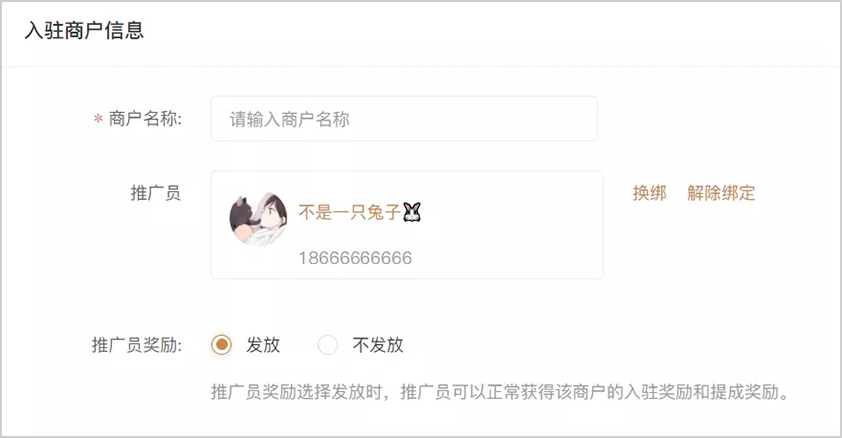Viewport: 842px width, 438px height.
Task: Click the 推广员奖励 field label
Action: coord(136,345)
